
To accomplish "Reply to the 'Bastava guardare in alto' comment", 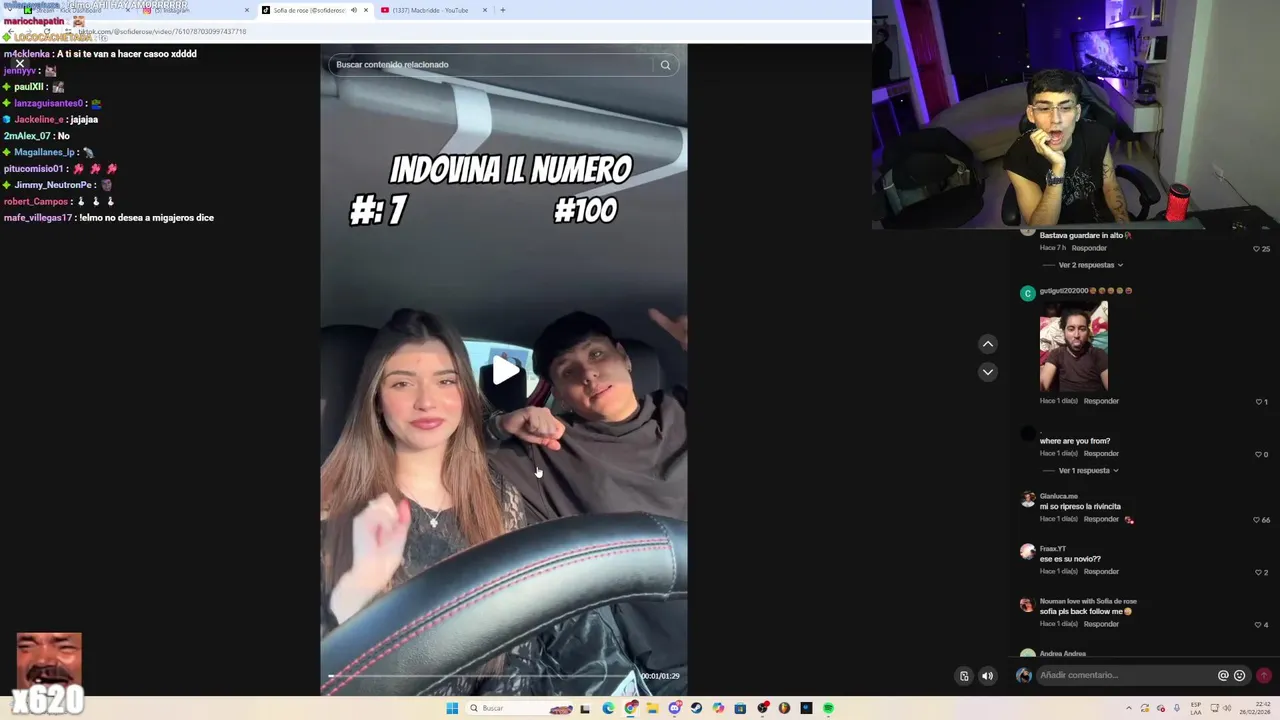I will 1089,248.
